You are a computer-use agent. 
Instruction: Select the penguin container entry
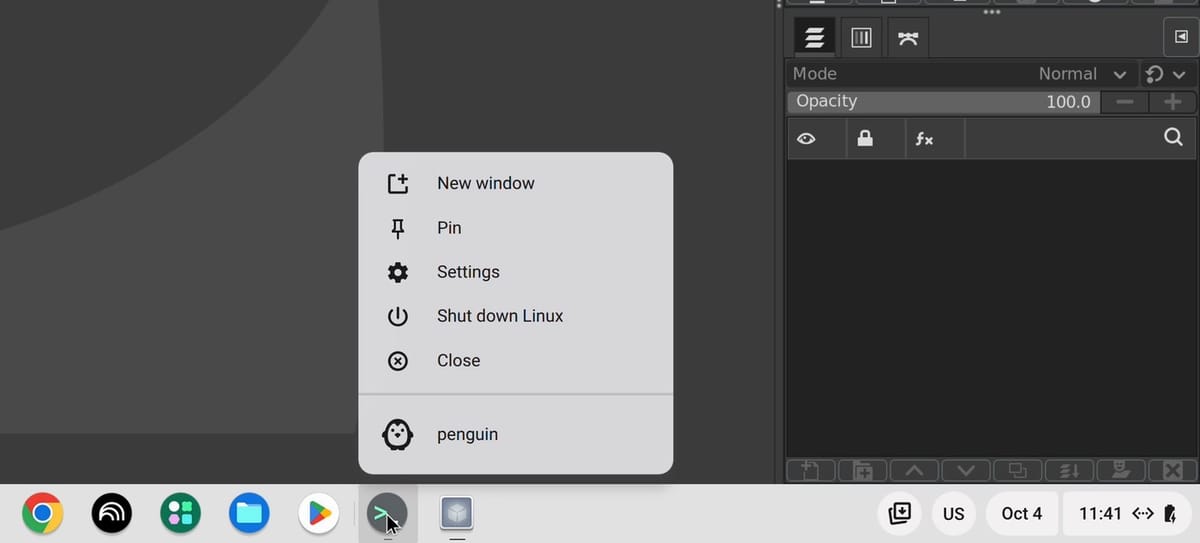point(516,435)
